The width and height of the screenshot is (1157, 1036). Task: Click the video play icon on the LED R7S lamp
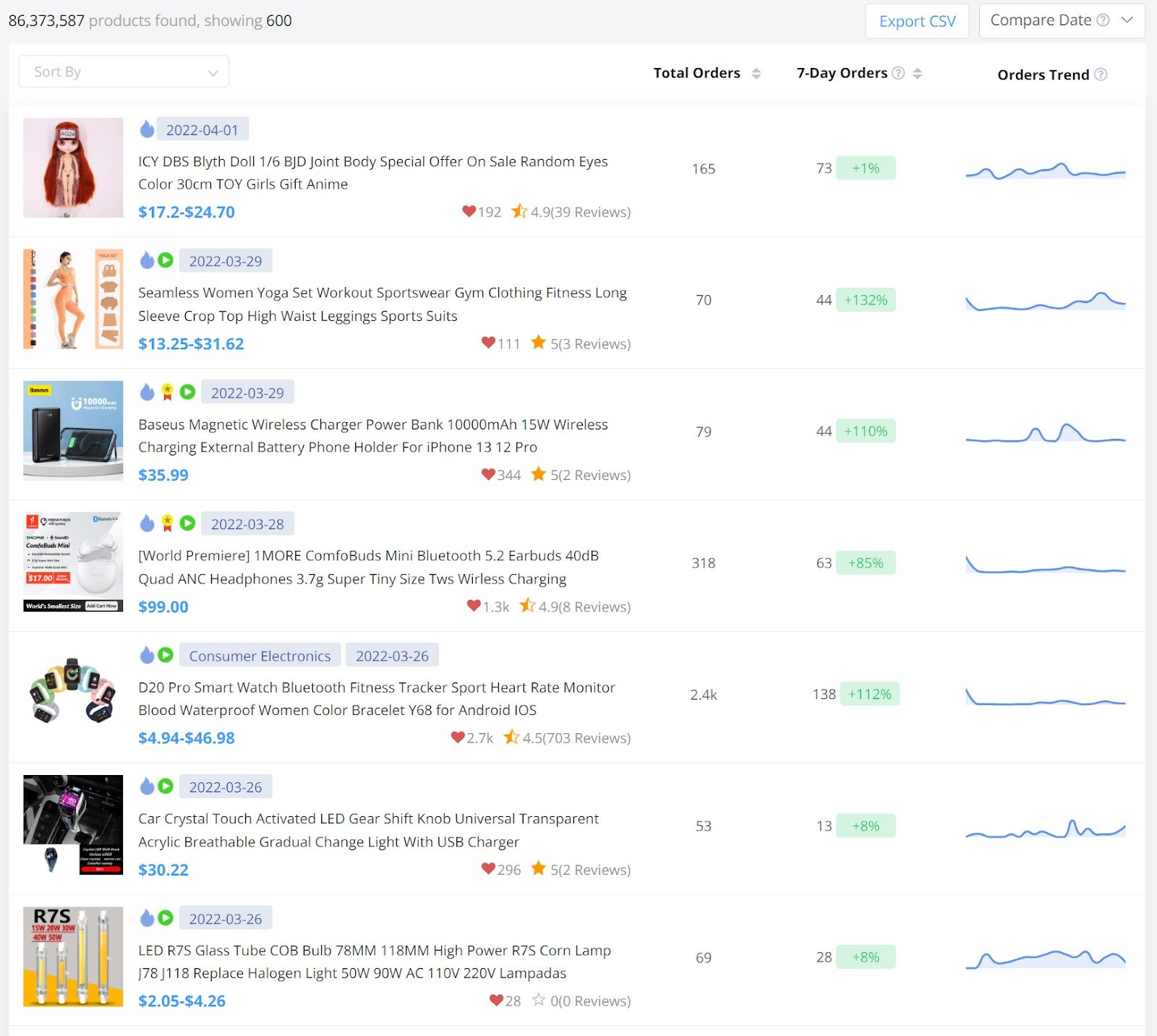[165, 917]
